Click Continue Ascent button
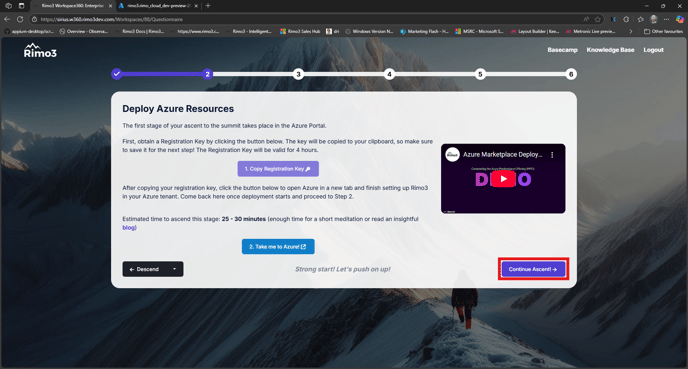688x369 pixels. pyautogui.click(x=533, y=269)
